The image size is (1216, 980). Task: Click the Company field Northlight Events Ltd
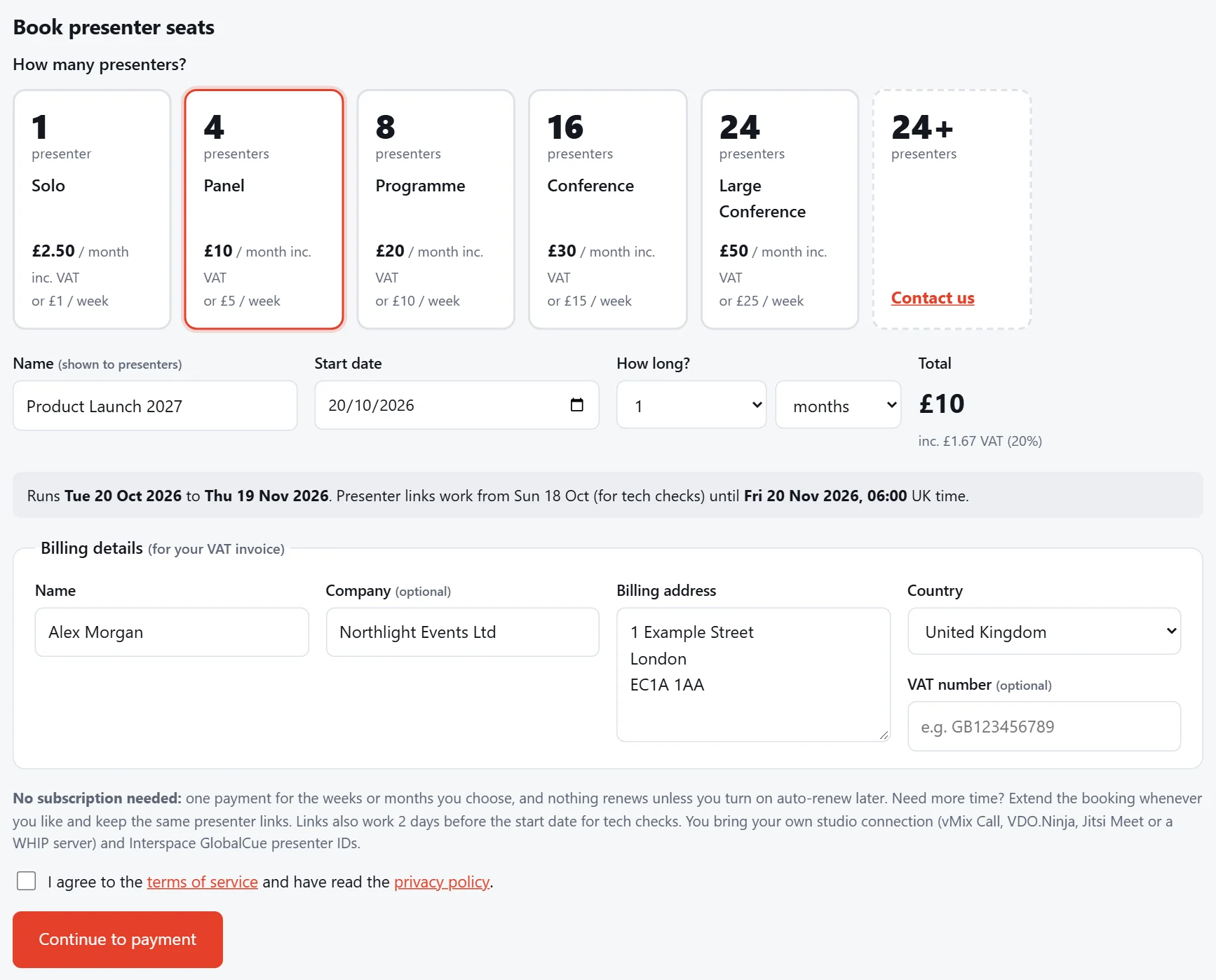tap(462, 632)
